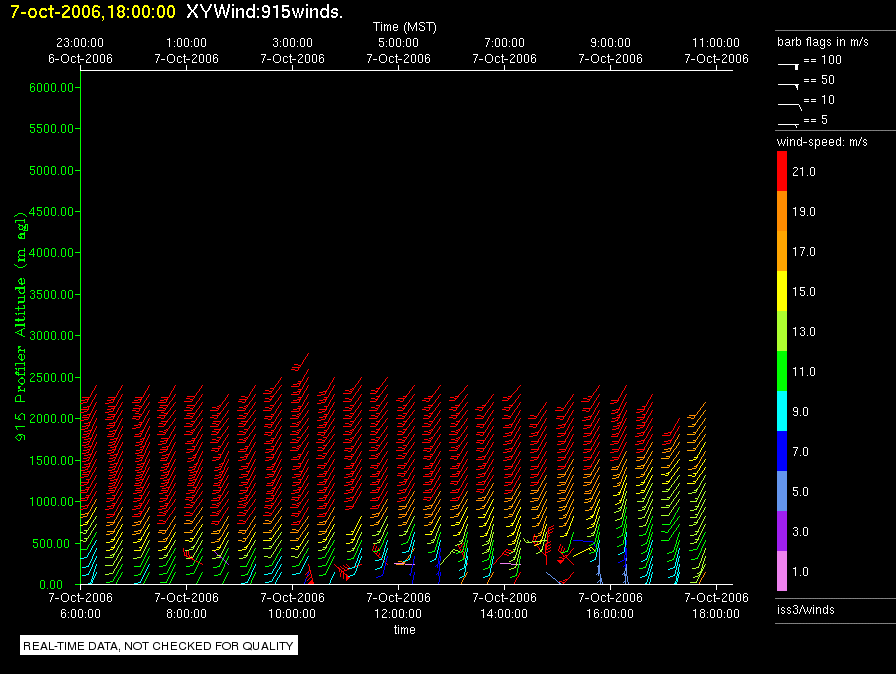Pick the purple 3.0 wind-speed swatch

[x=782, y=532]
